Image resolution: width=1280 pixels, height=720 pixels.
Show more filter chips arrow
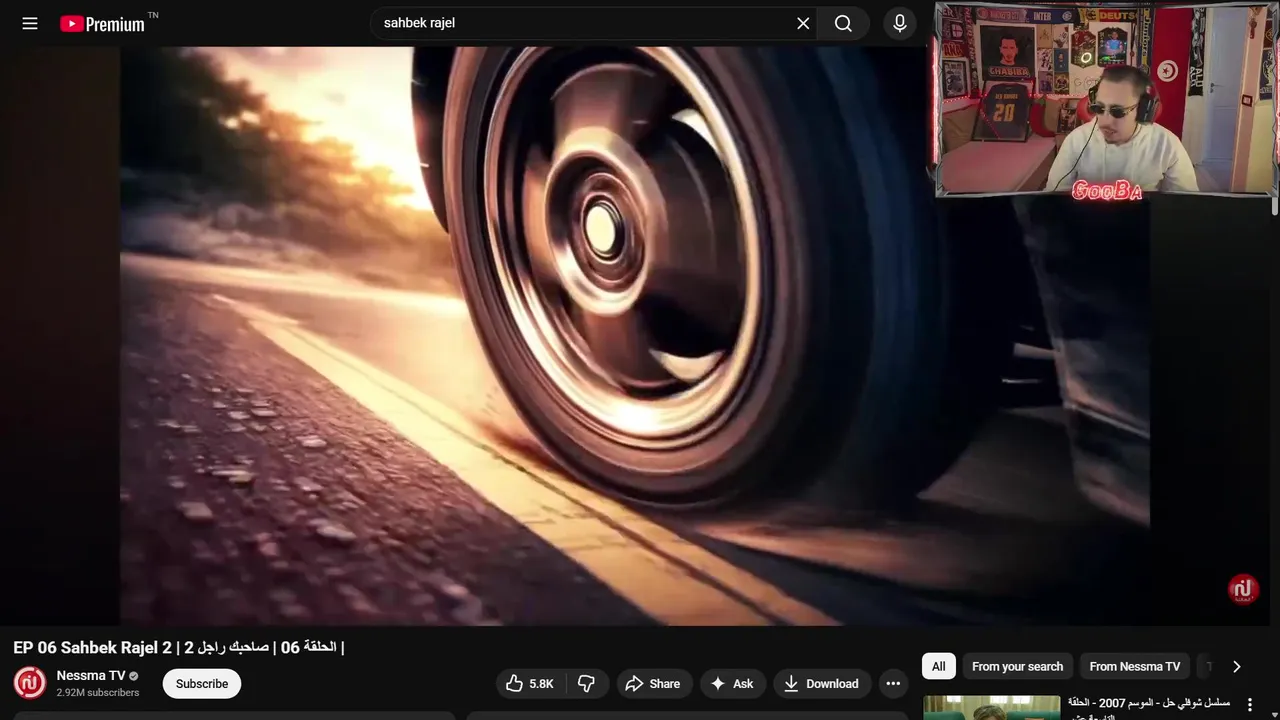pos(1236,666)
